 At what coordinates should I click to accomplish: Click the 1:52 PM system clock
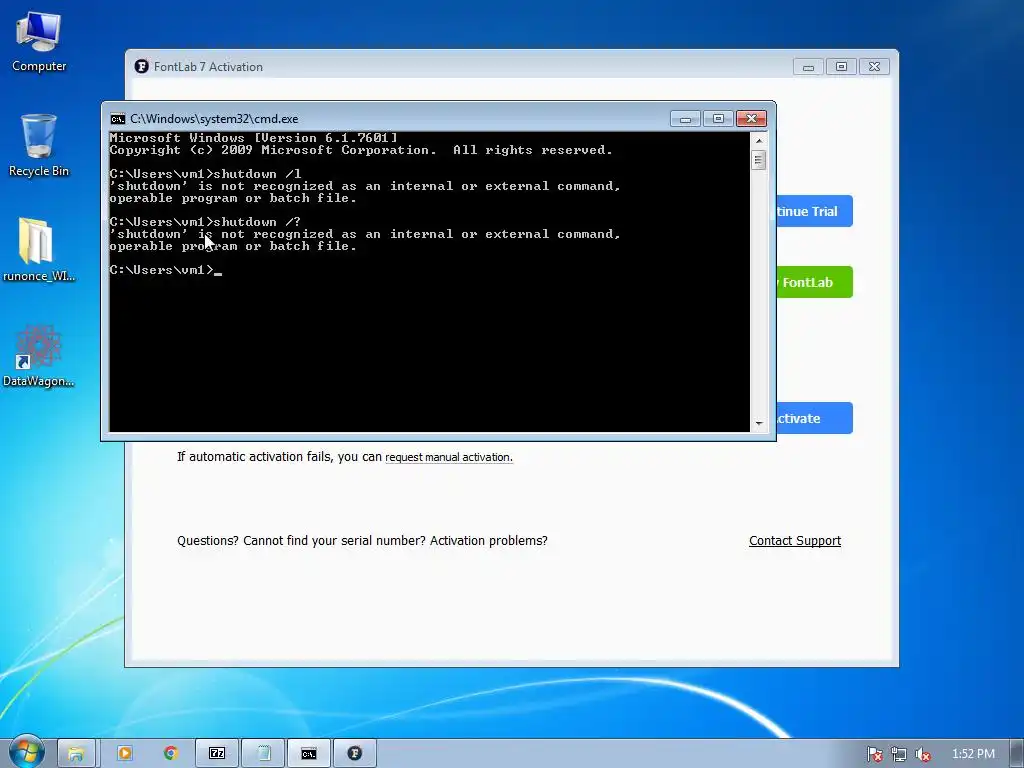tap(973, 754)
